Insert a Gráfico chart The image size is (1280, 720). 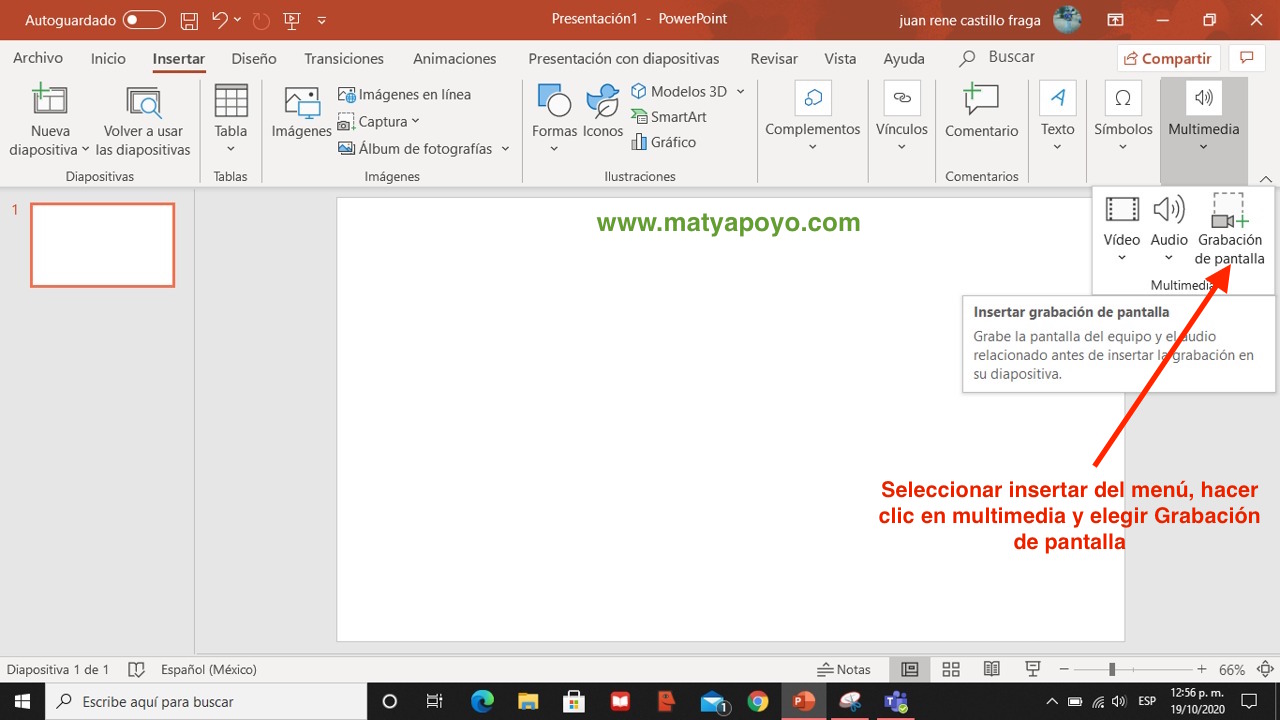(664, 142)
